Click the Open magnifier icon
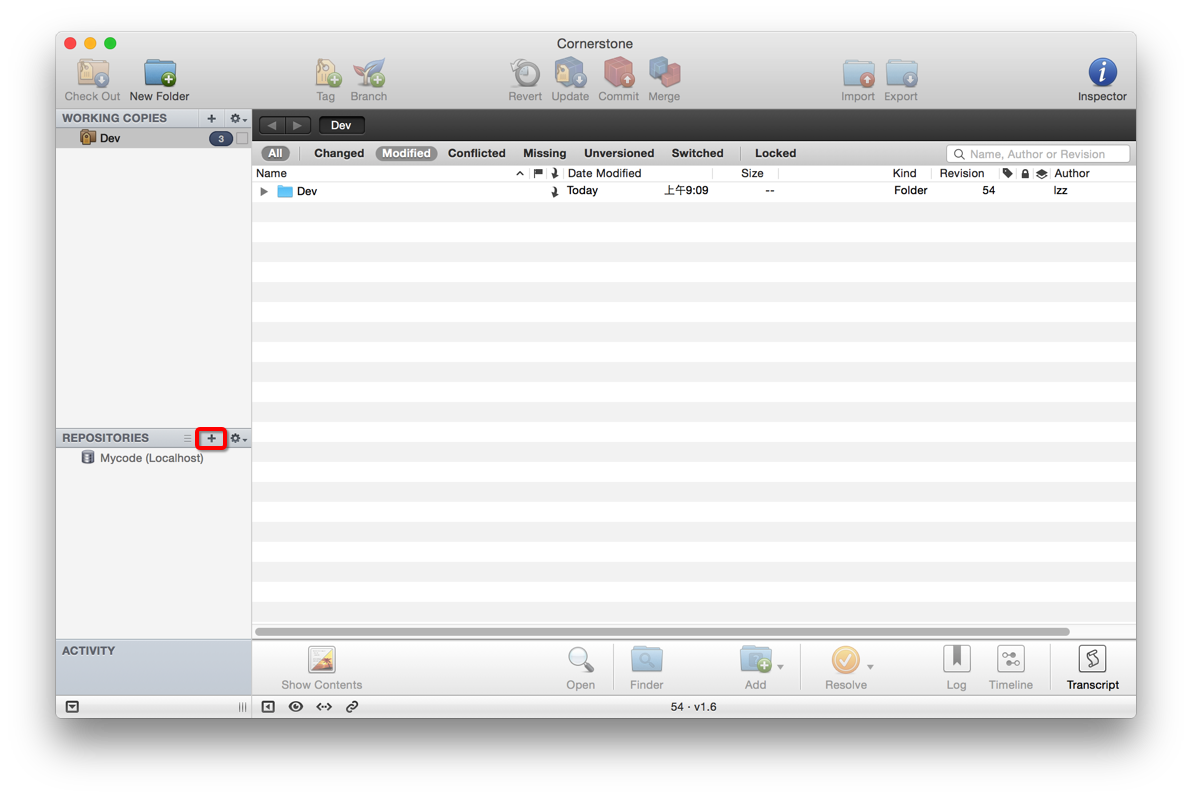This screenshot has width=1192, height=798. coord(580,660)
